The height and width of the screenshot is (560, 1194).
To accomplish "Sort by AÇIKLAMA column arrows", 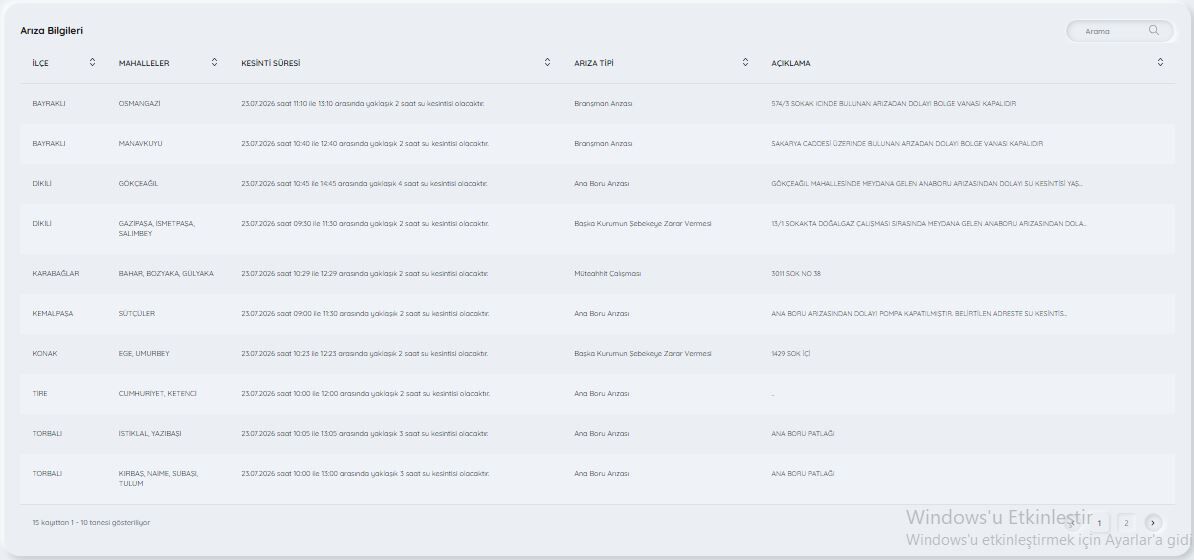I will click(x=1160, y=62).
